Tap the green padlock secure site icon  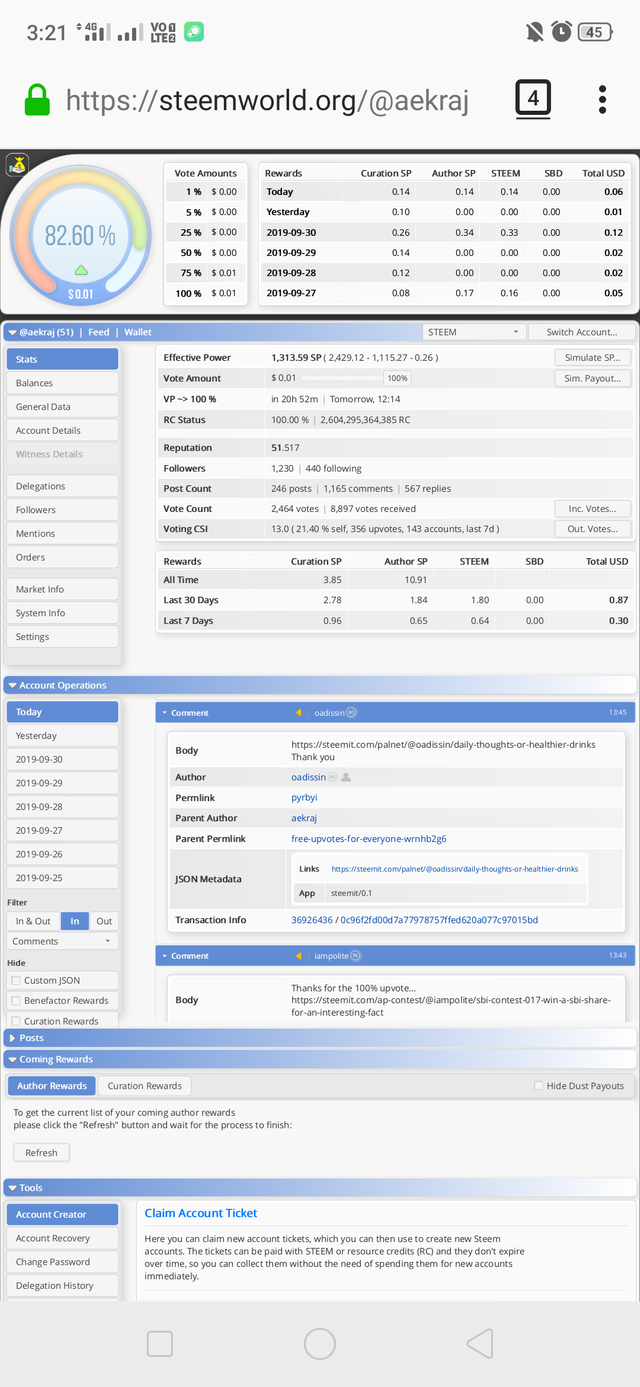click(37, 100)
